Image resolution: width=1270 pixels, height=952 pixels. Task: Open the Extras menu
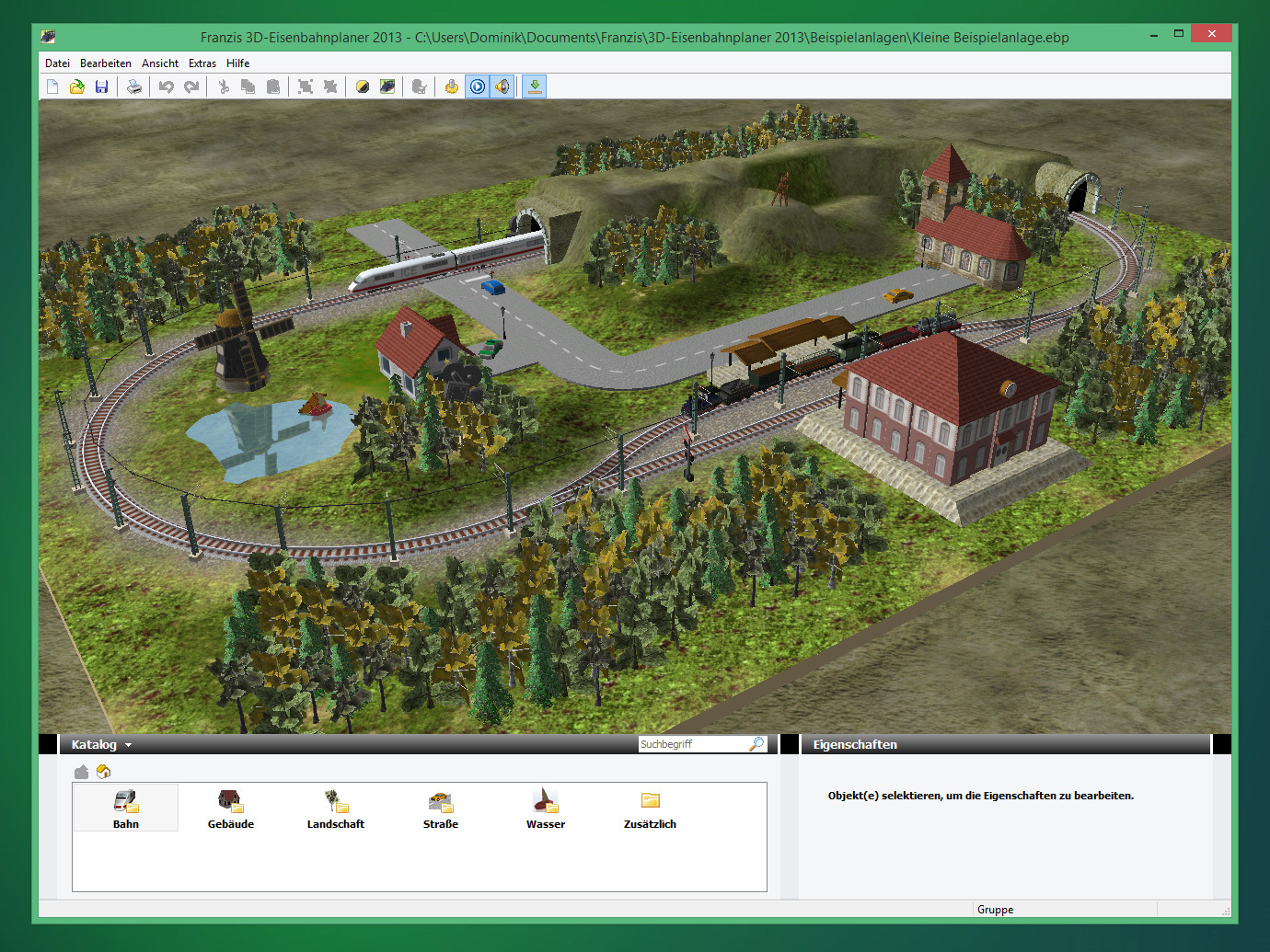202,63
